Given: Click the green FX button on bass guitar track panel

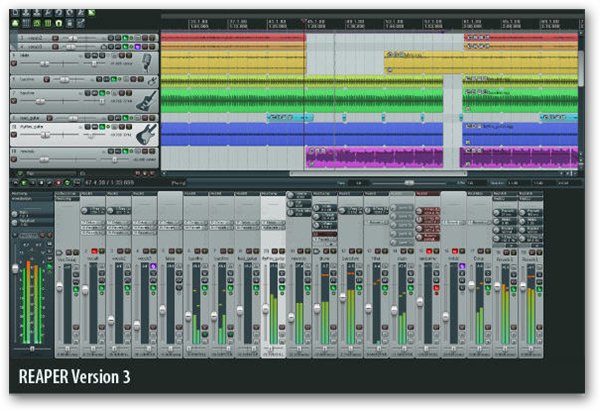Looking at the screenshot, I should click(102, 93).
